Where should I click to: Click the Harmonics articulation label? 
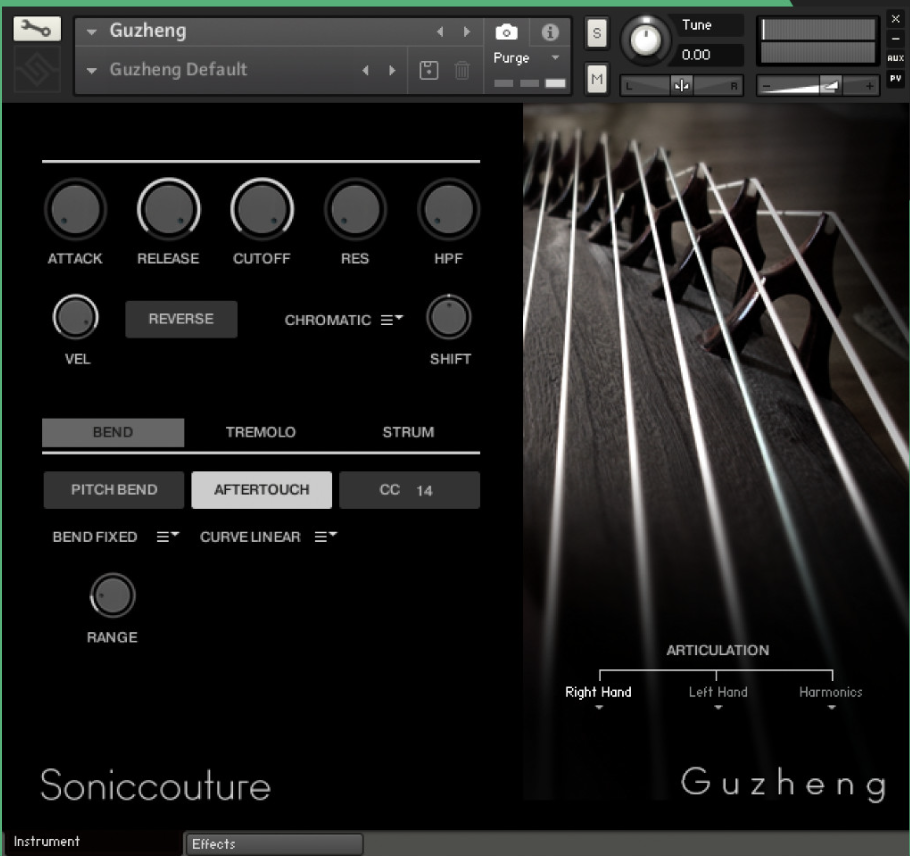tap(830, 692)
